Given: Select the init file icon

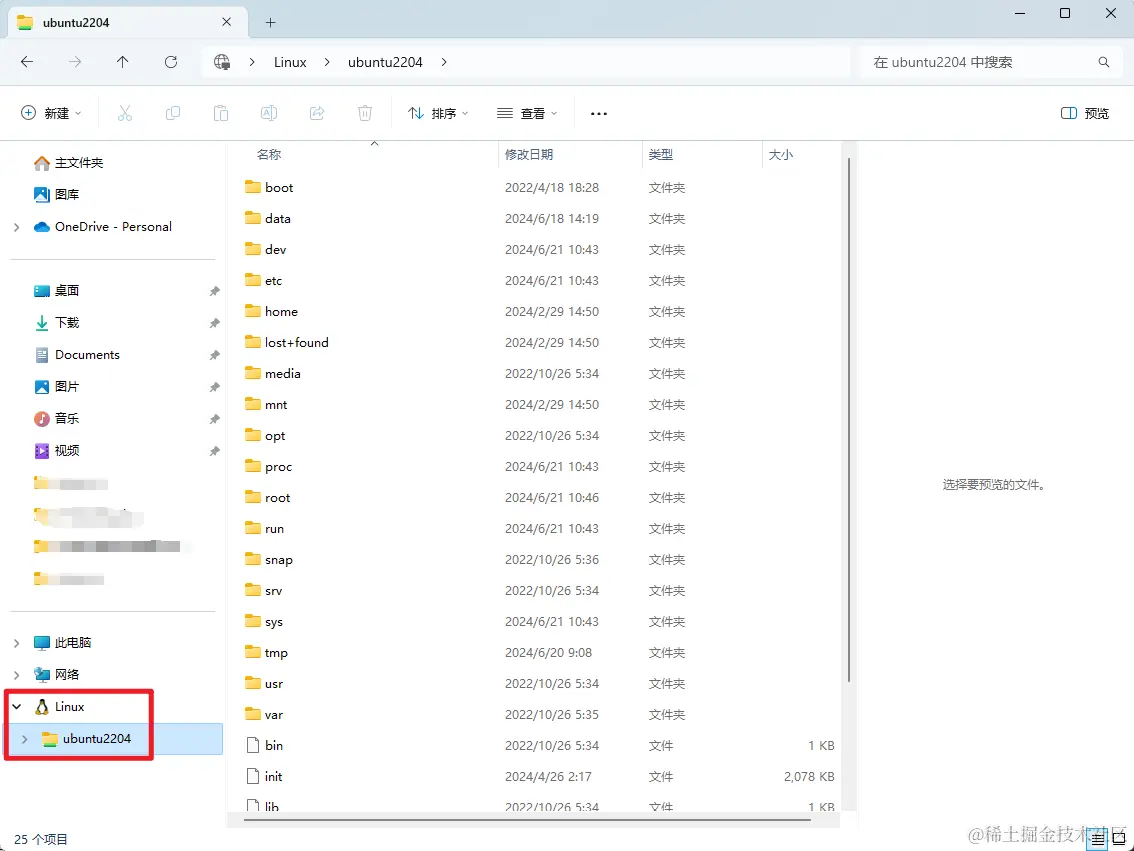Looking at the screenshot, I should click(x=252, y=776).
